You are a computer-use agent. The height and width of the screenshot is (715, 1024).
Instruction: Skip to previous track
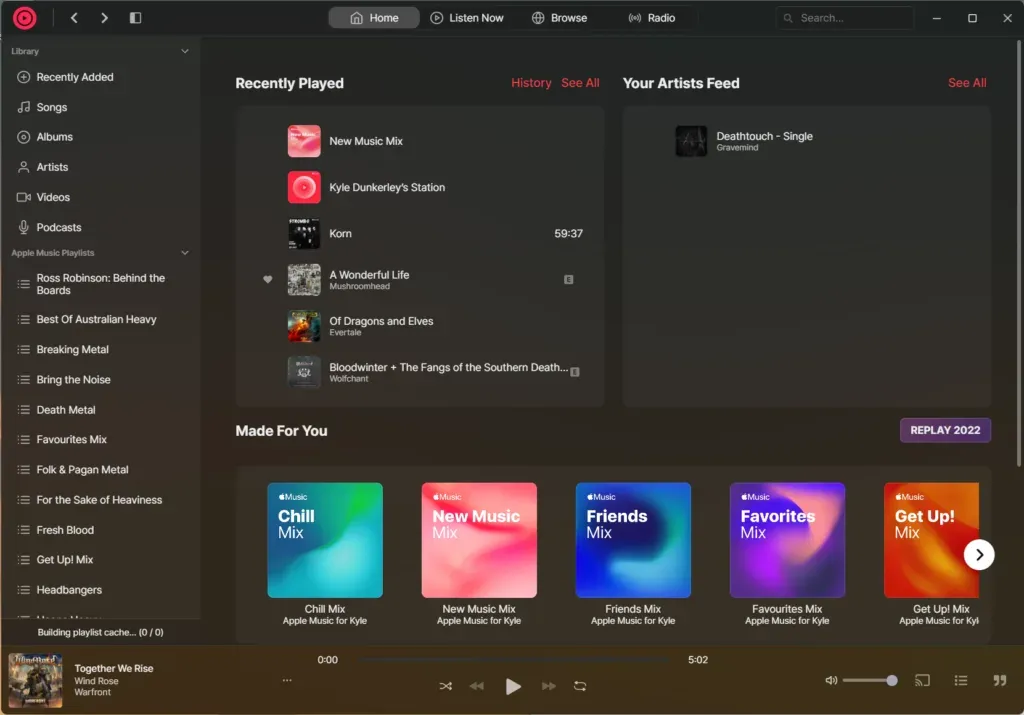477,686
